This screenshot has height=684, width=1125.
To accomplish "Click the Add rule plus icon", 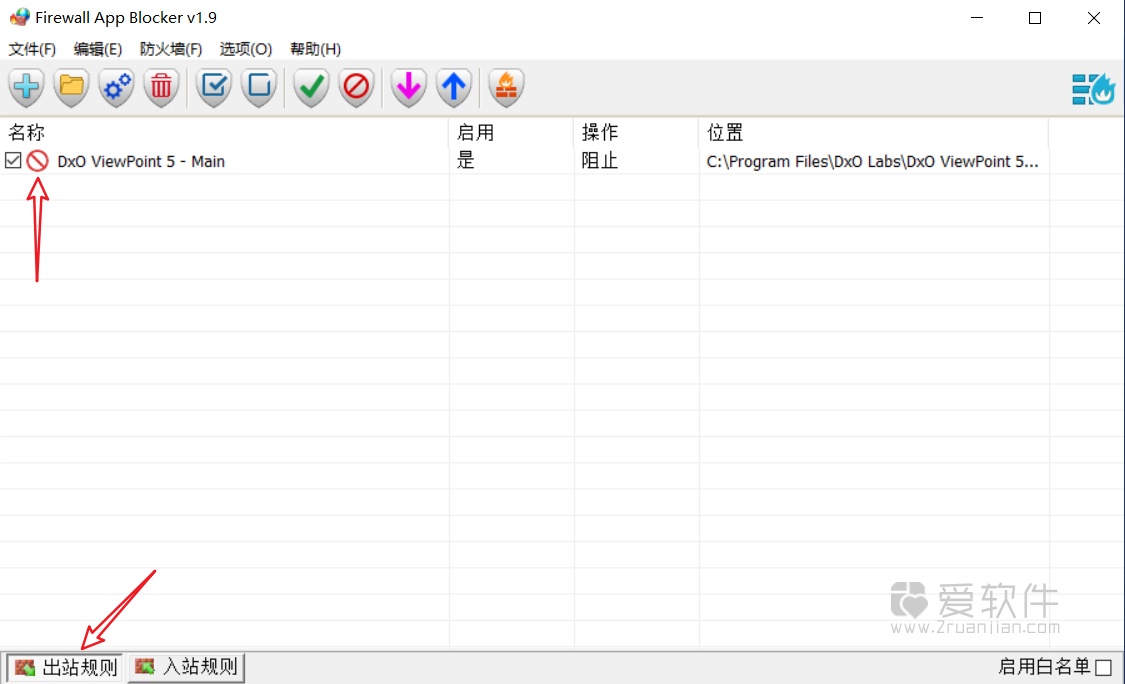I will tap(25, 87).
